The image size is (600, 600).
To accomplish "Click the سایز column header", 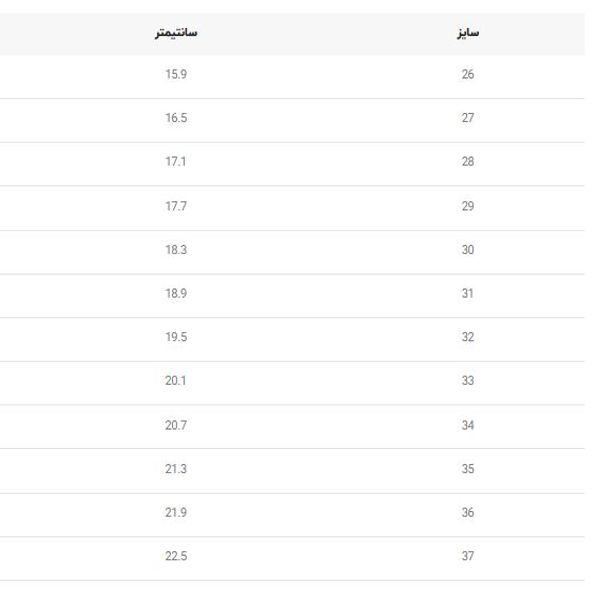I will point(467,33).
